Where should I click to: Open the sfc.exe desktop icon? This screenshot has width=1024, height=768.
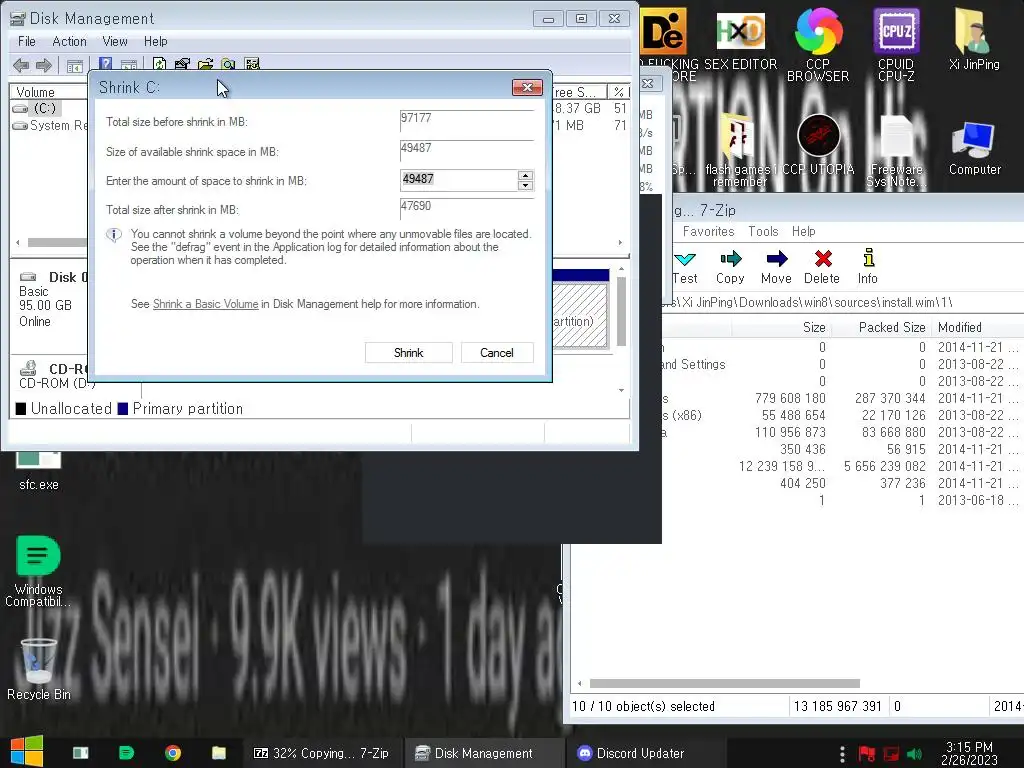[39, 472]
